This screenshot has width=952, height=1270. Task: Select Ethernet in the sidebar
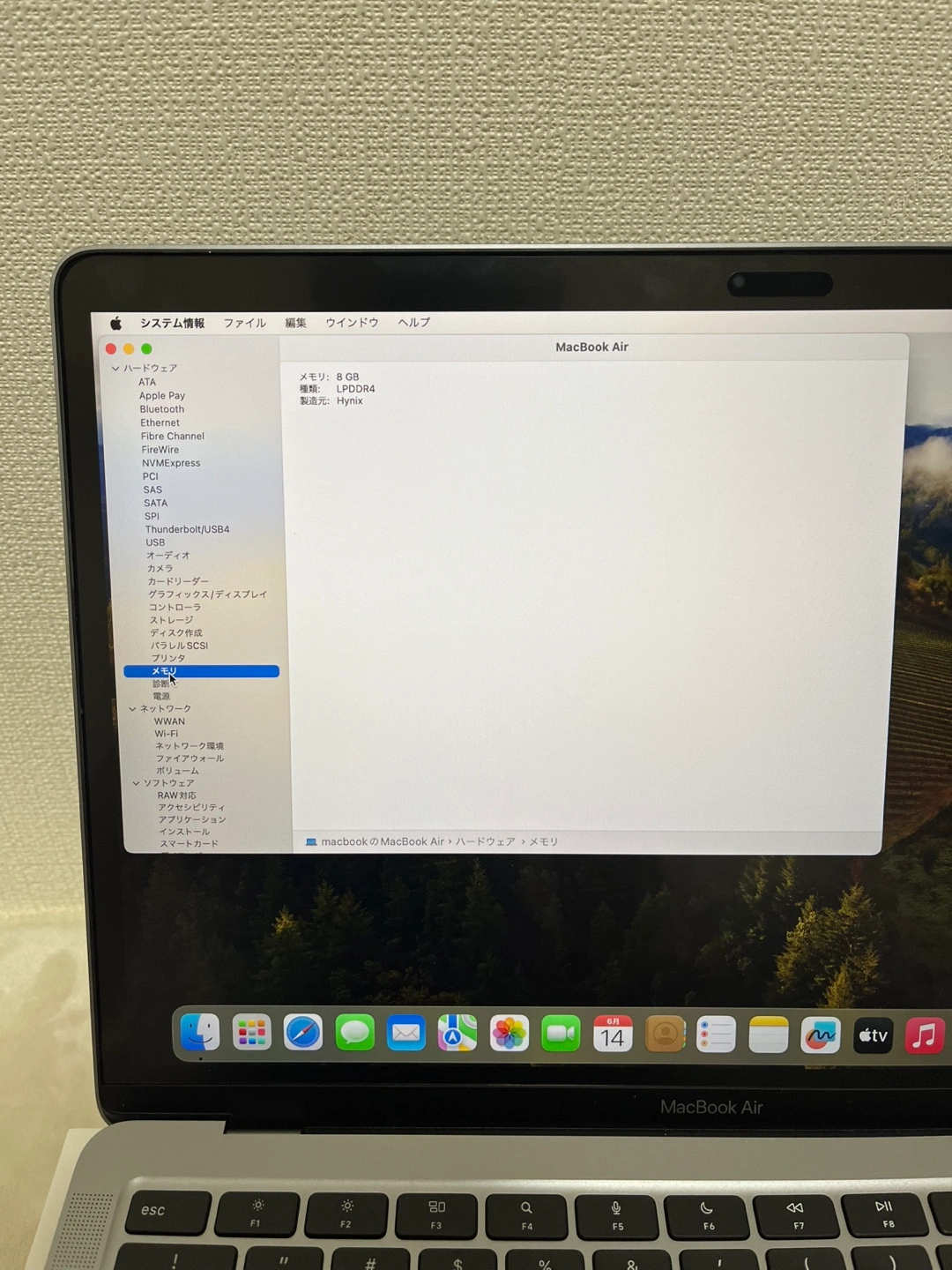pos(160,422)
